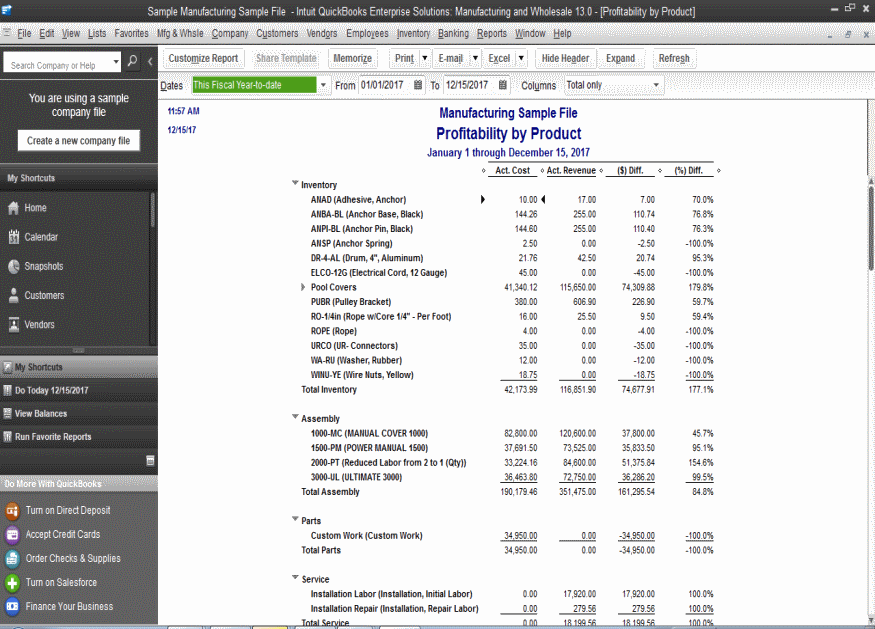This screenshot has height=629, width=875.
Task: Collapse the left sidebar arrow
Action: [150, 61]
